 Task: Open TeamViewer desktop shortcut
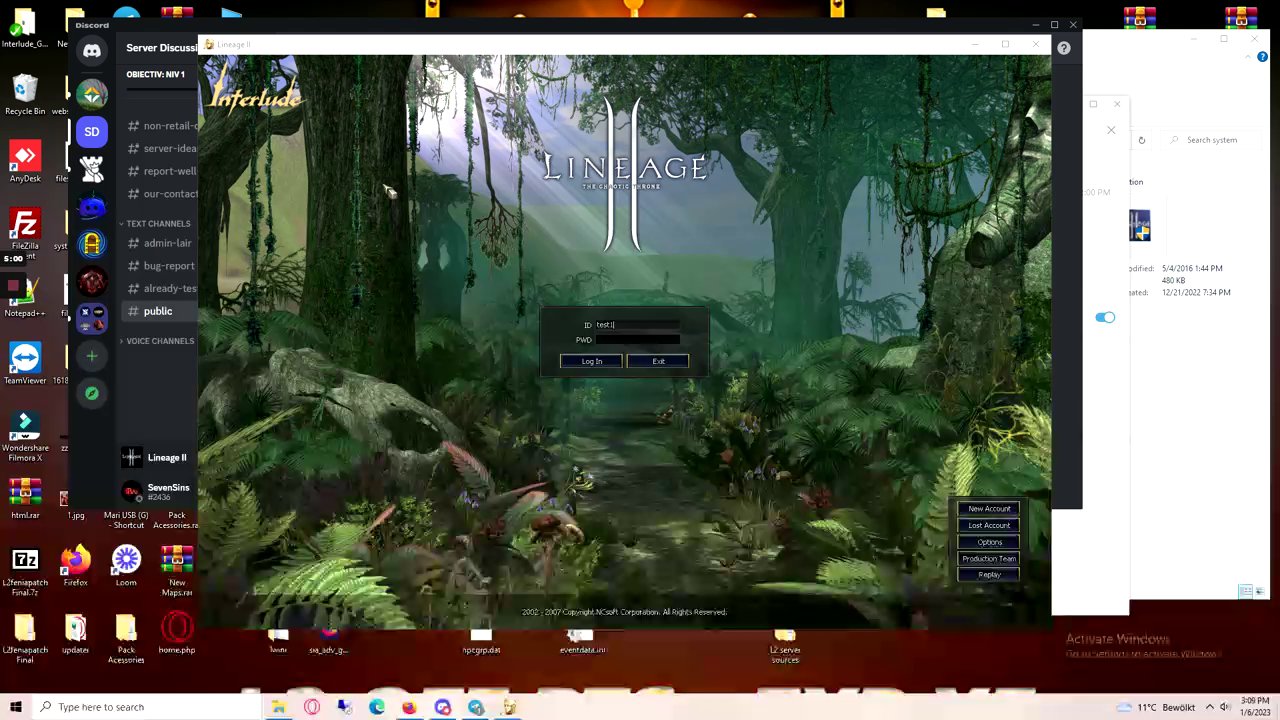point(25,364)
